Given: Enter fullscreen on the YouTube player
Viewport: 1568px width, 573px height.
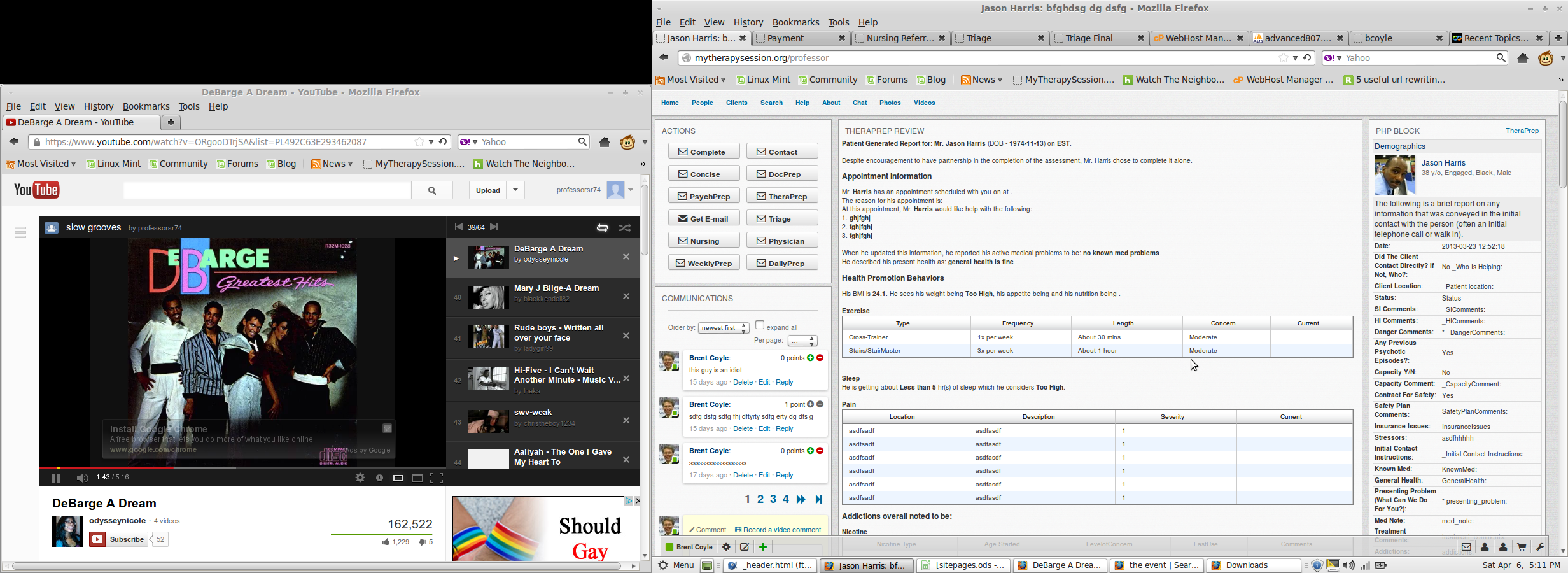Looking at the screenshot, I should [437, 478].
